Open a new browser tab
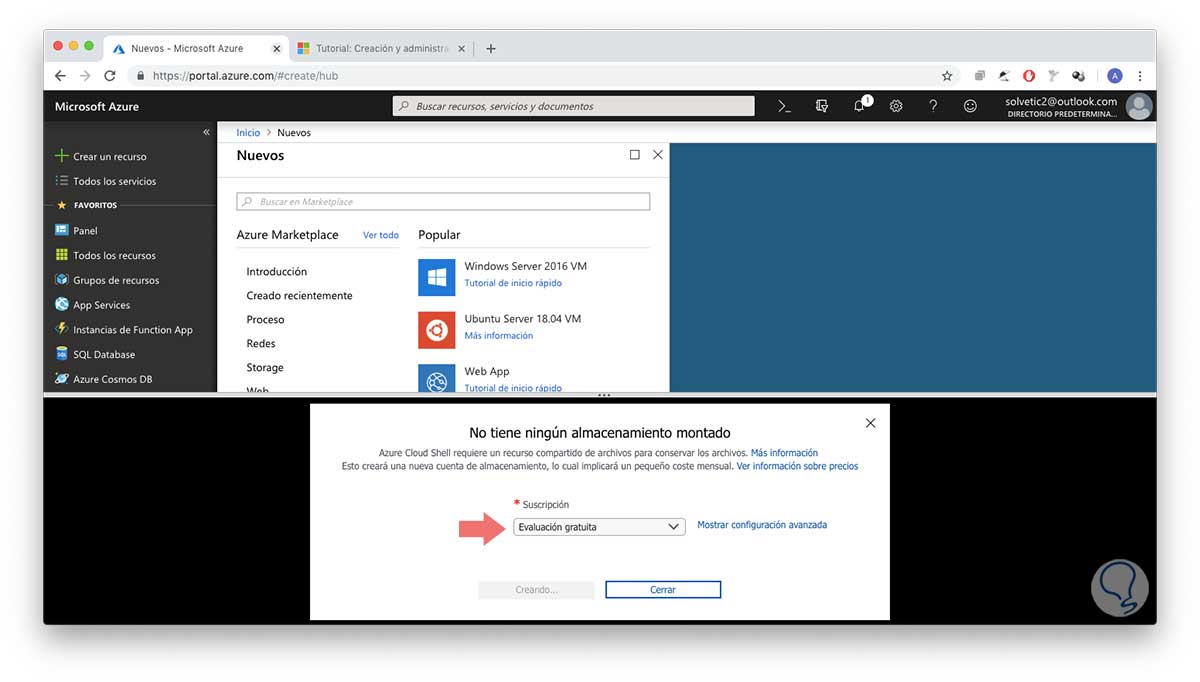Image resolution: width=1200 pixels, height=682 pixels. [x=490, y=48]
